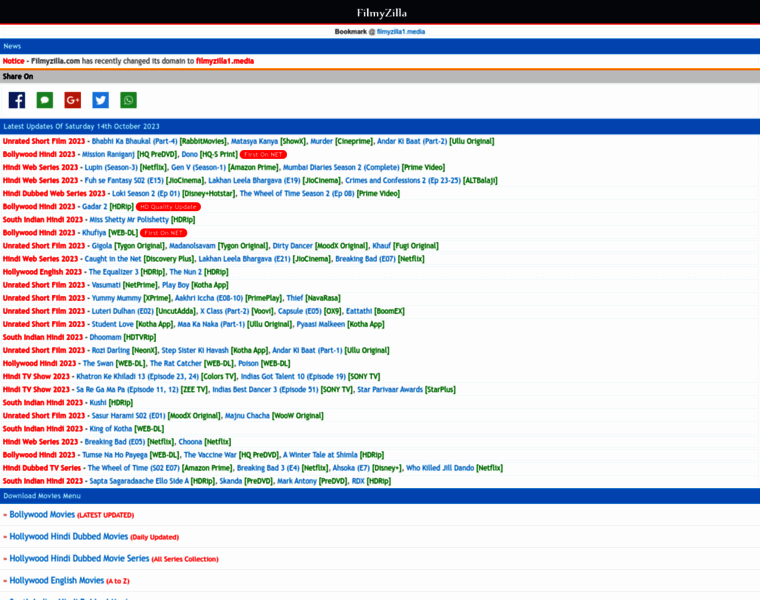Image resolution: width=760 pixels, height=600 pixels.
Task: Open Sapta Sagaradaache Ello Side A link
Action: [139, 481]
